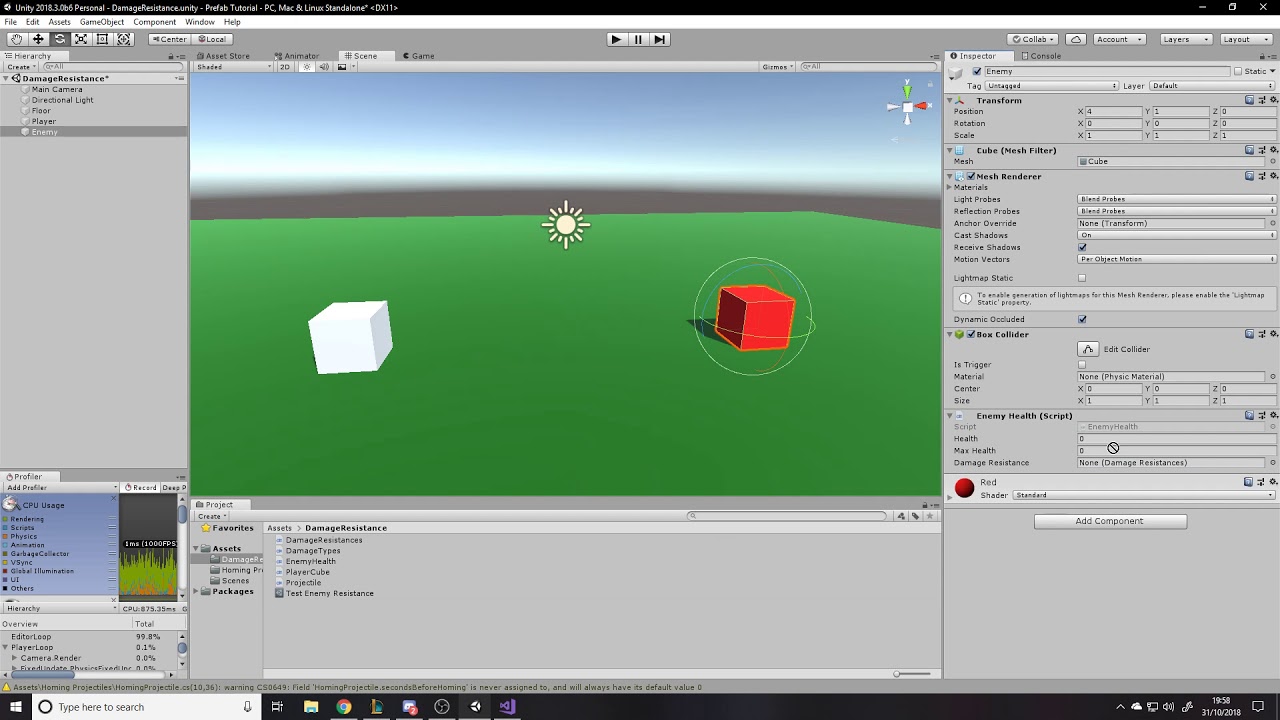Open Red material settings gear
The width and height of the screenshot is (1280, 720).
(x=1273, y=482)
